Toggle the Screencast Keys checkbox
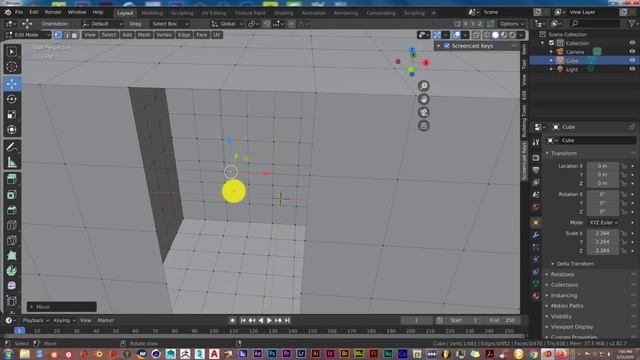Viewport: 640px width, 360px height. coord(447,46)
